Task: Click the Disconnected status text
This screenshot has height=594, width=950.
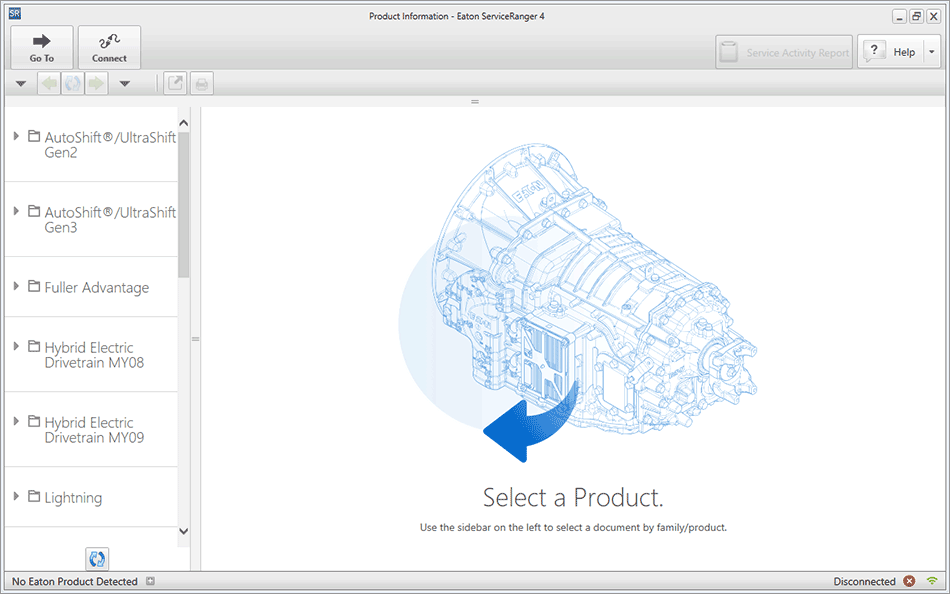Action: pyautogui.click(x=865, y=581)
